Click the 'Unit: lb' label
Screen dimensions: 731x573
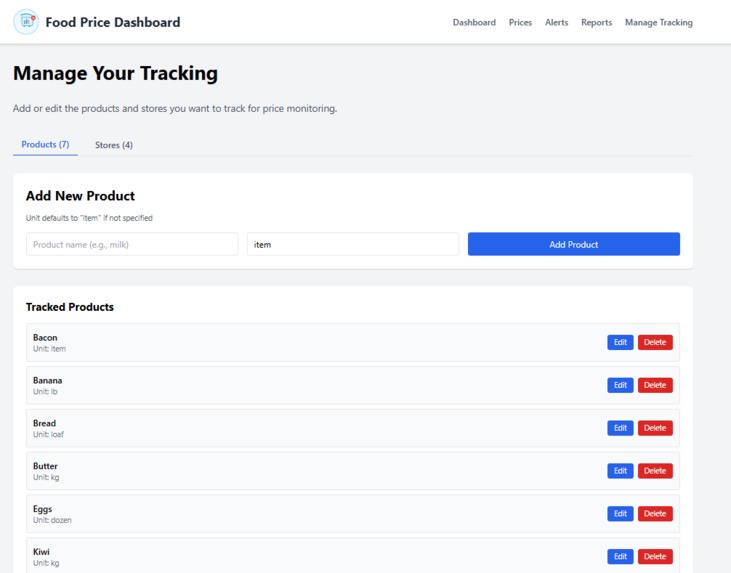pos(45,392)
